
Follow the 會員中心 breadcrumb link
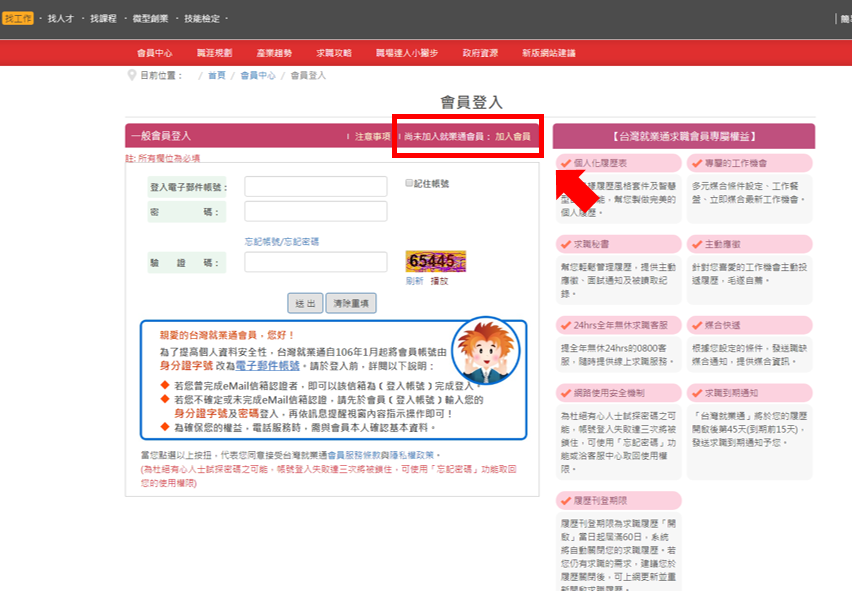pyautogui.click(x=258, y=76)
